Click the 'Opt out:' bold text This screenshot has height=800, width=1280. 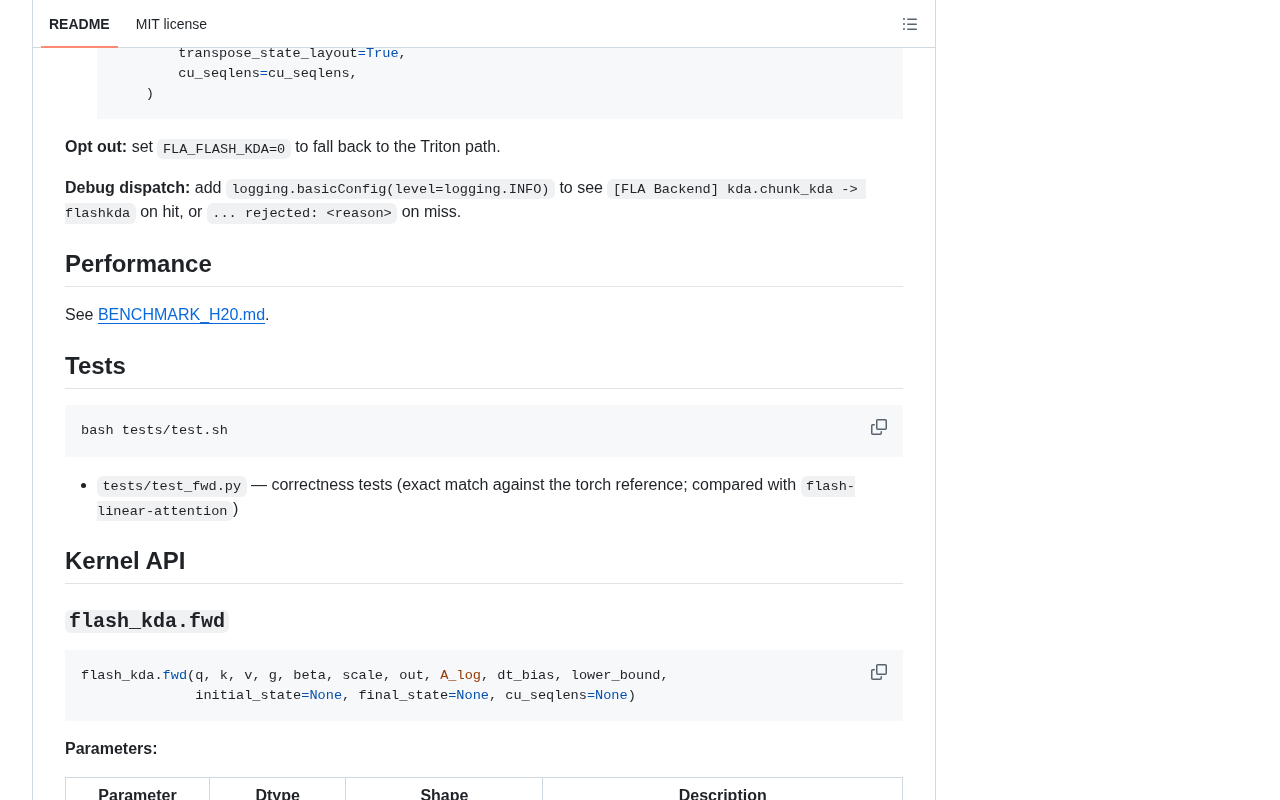(x=96, y=147)
